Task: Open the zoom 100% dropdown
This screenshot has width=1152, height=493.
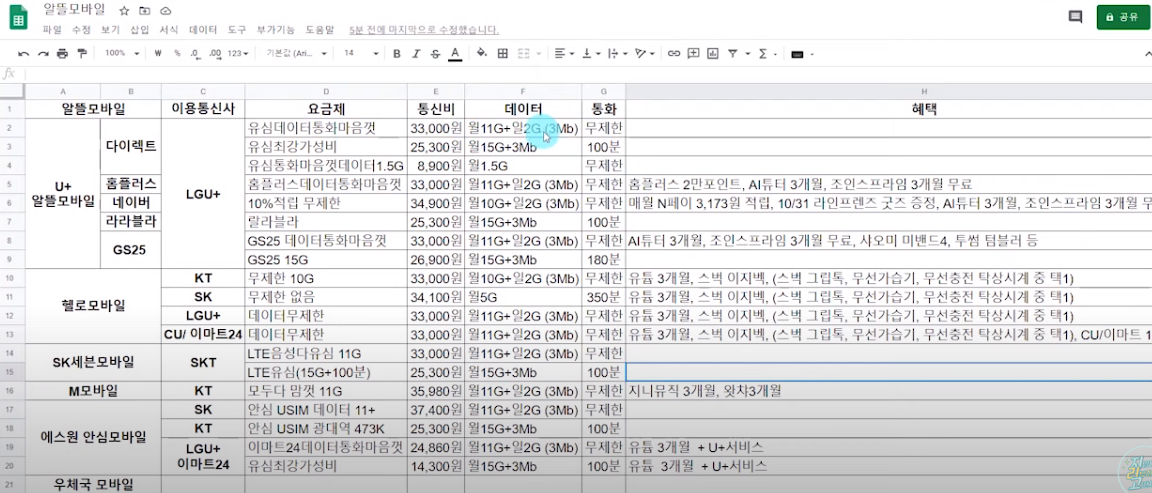Action: [x=122, y=54]
